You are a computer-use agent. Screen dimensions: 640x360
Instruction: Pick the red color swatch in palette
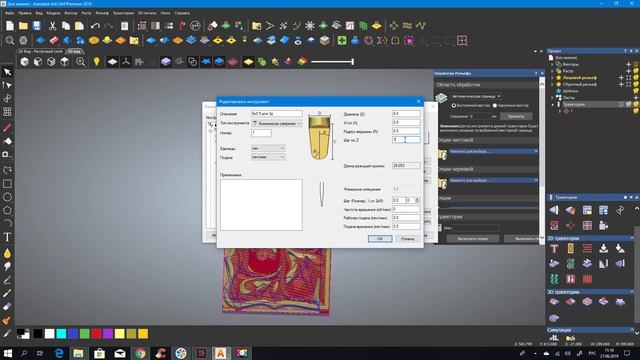[x=96, y=334]
